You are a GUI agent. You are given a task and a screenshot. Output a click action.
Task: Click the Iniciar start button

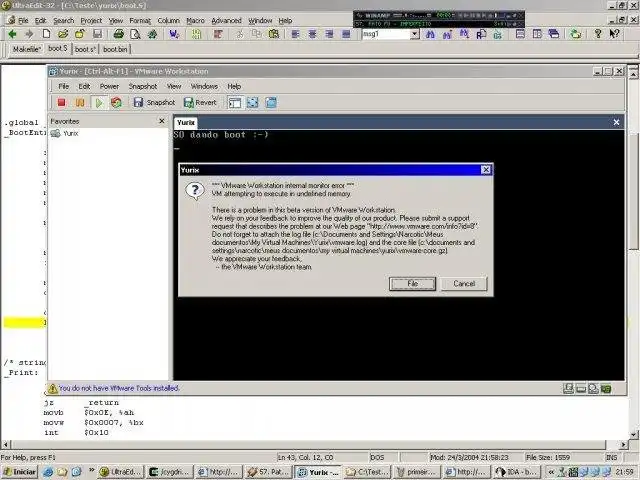click(19, 472)
